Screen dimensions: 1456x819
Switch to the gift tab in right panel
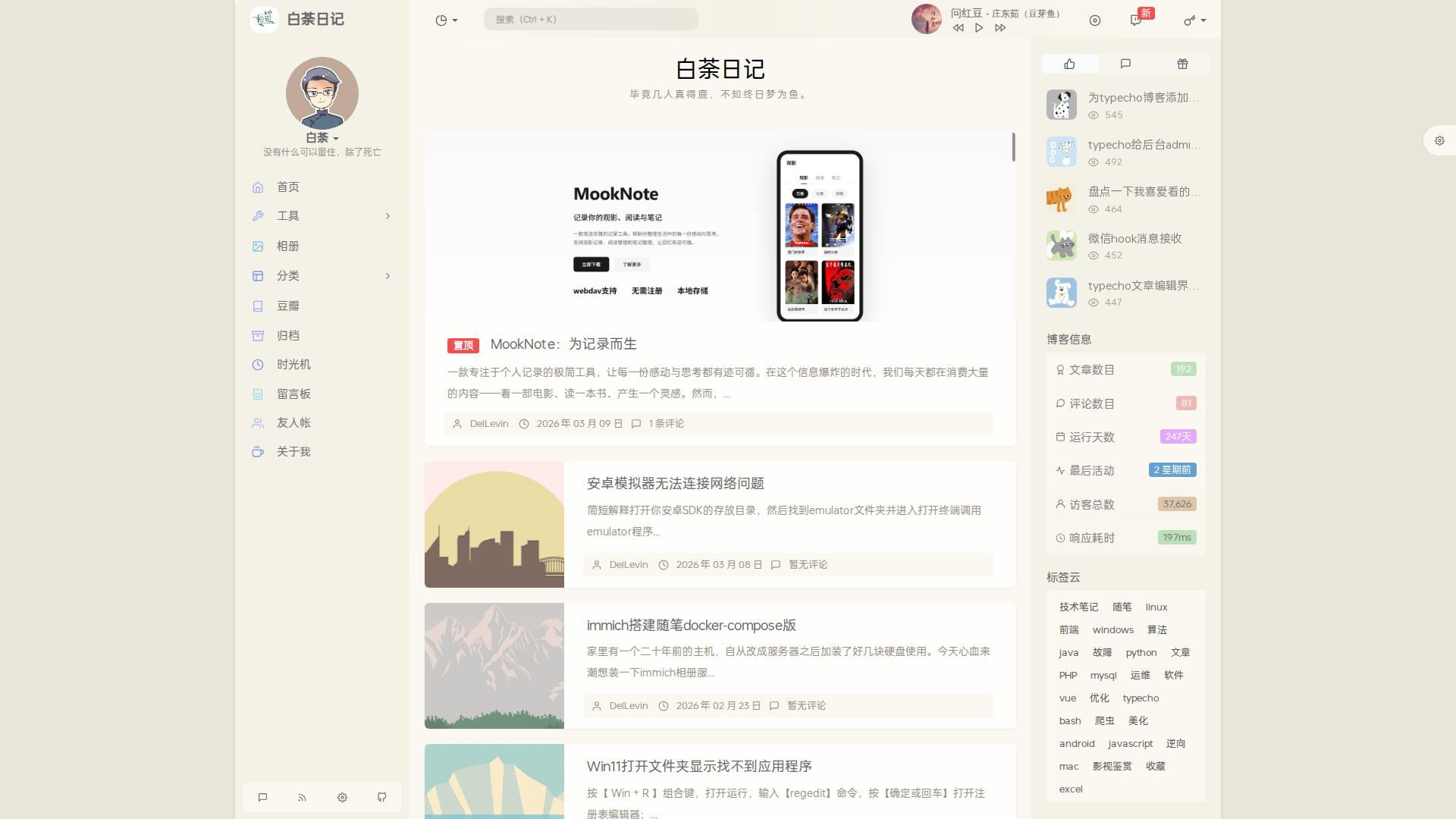[x=1182, y=64]
